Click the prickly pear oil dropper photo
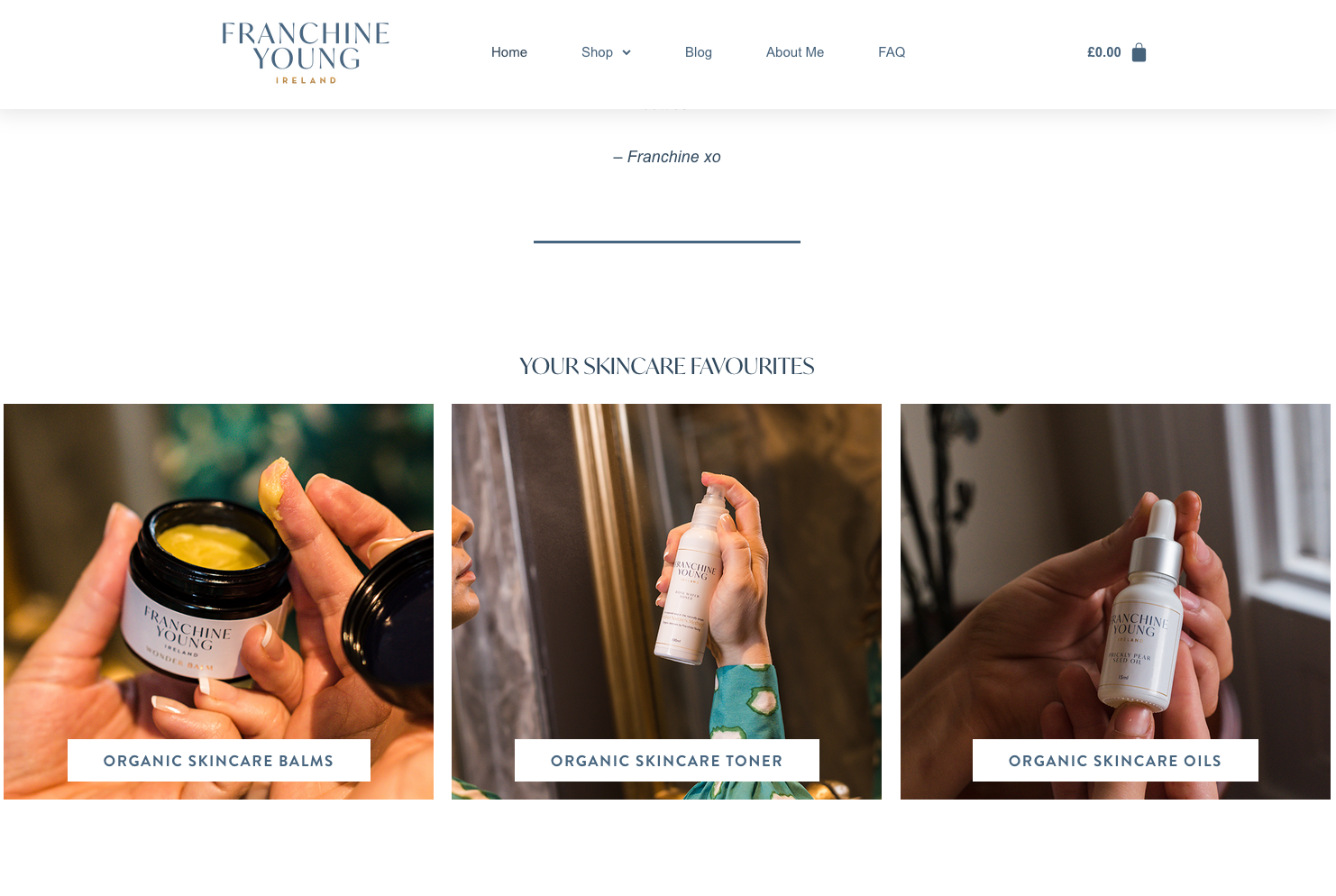 [1115, 601]
